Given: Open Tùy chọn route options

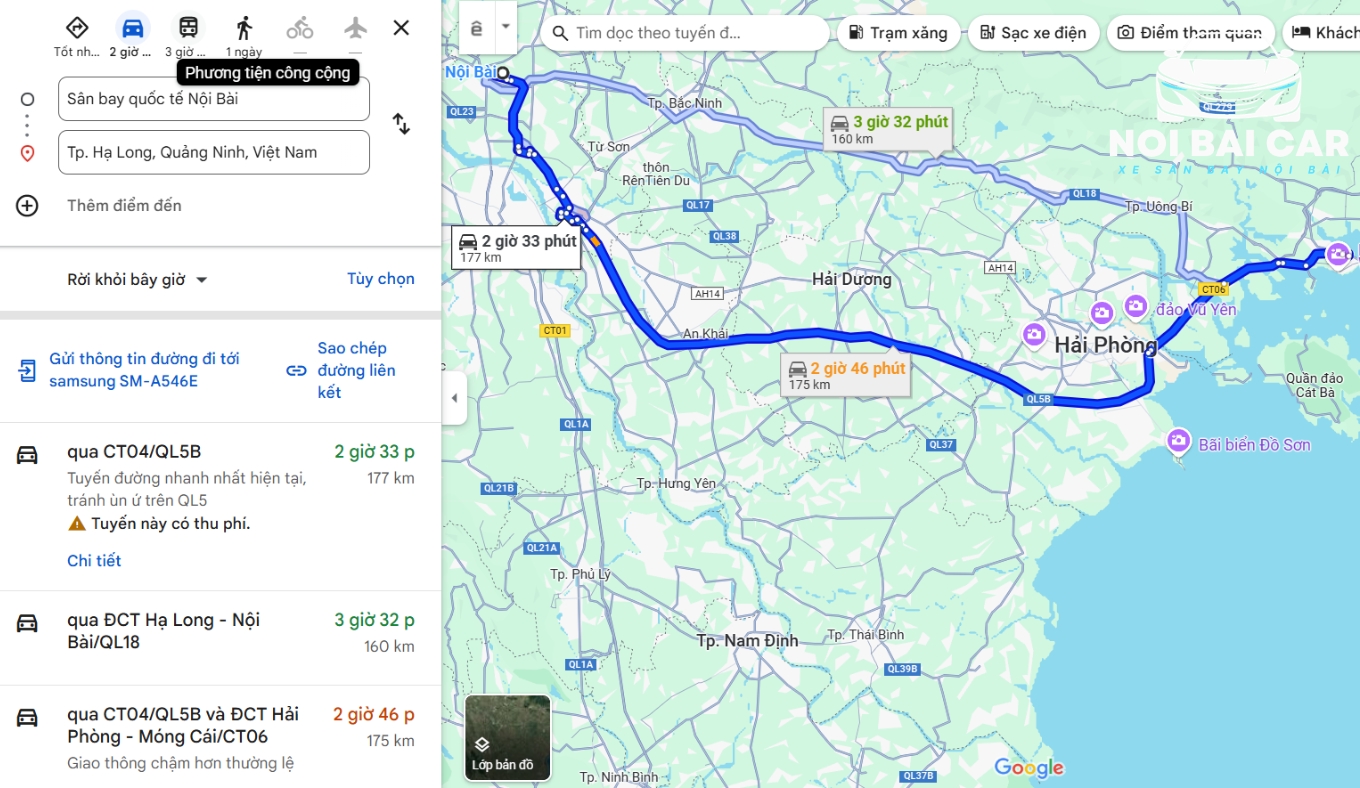Looking at the screenshot, I should click(x=381, y=279).
